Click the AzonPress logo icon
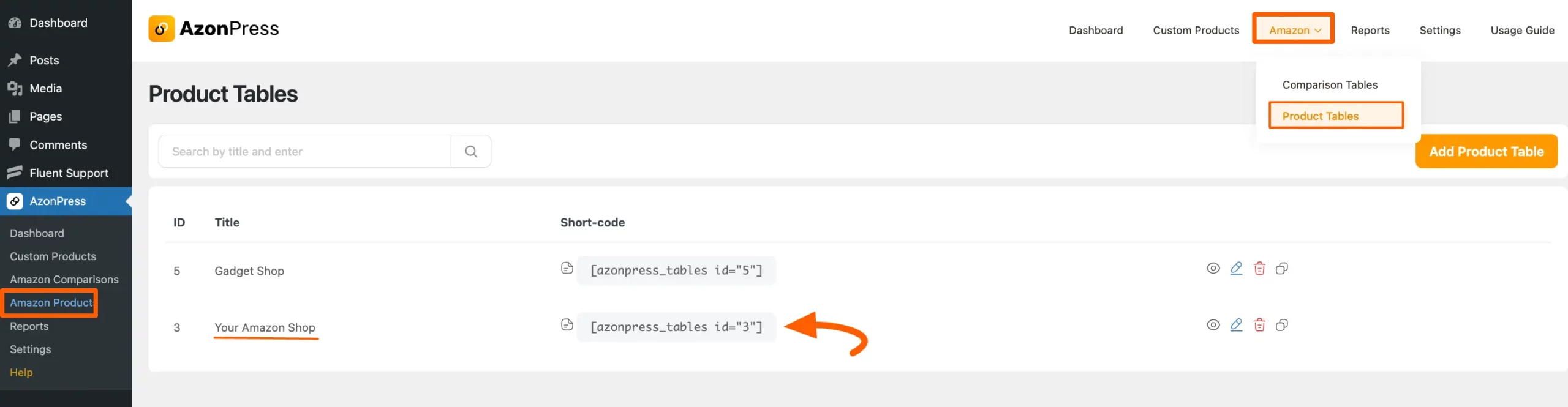The image size is (1568, 407). click(162, 28)
